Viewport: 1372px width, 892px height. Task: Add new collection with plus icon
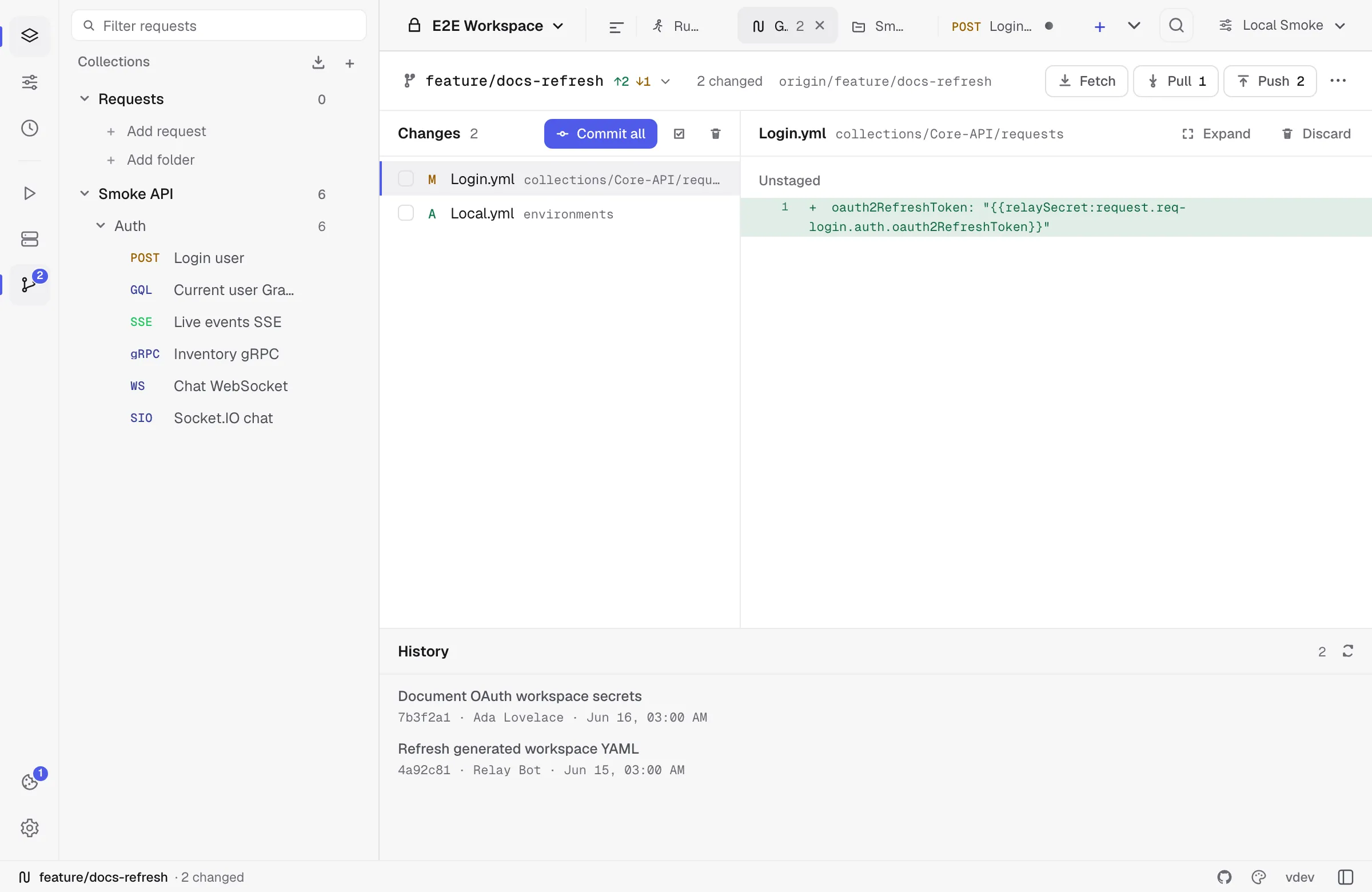tap(349, 63)
